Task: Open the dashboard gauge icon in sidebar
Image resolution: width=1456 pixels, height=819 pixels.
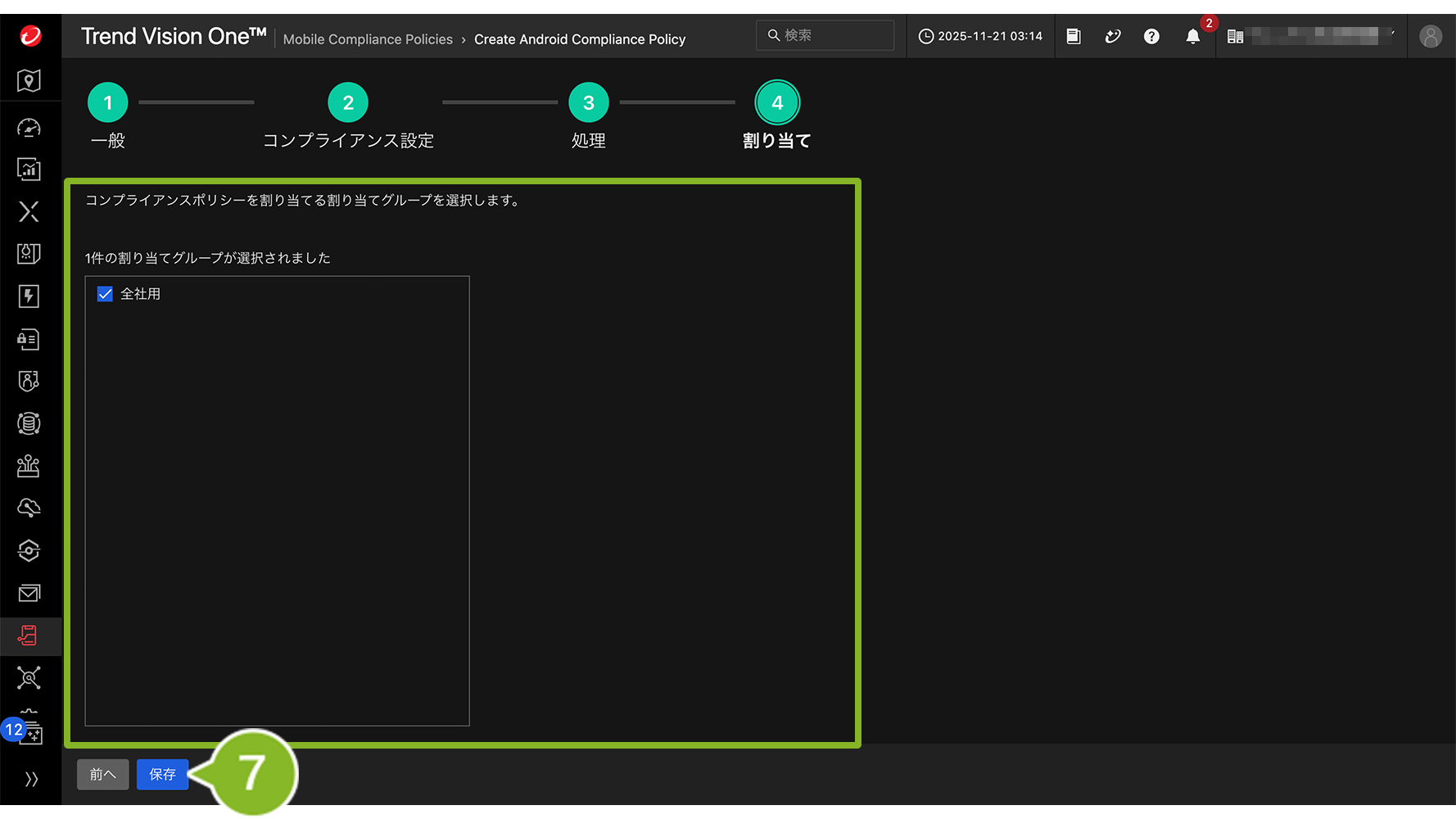Action: pos(29,128)
